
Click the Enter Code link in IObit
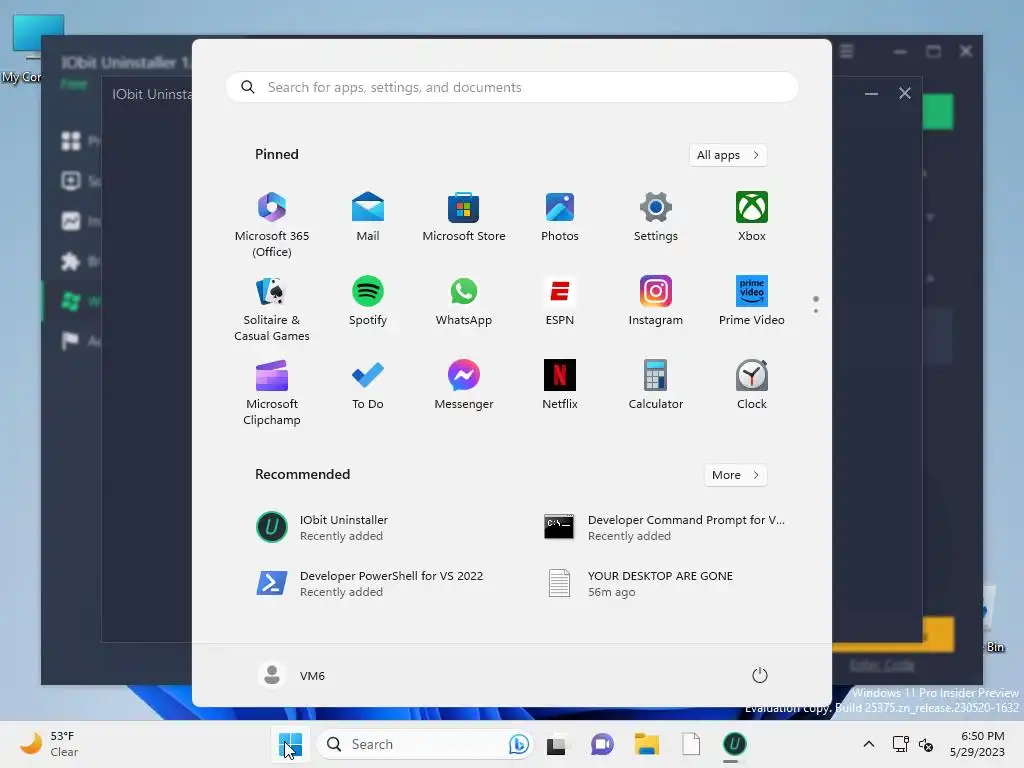tap(882, 665)
